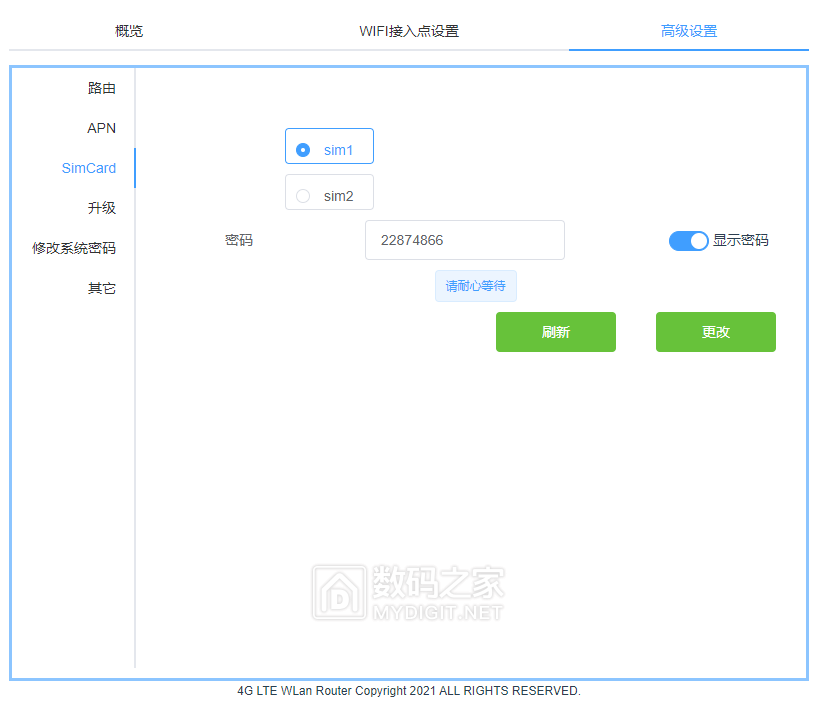The image size is (818, 714).
Task: Open the 高级设置 tab
Action: tap(689, 31)
